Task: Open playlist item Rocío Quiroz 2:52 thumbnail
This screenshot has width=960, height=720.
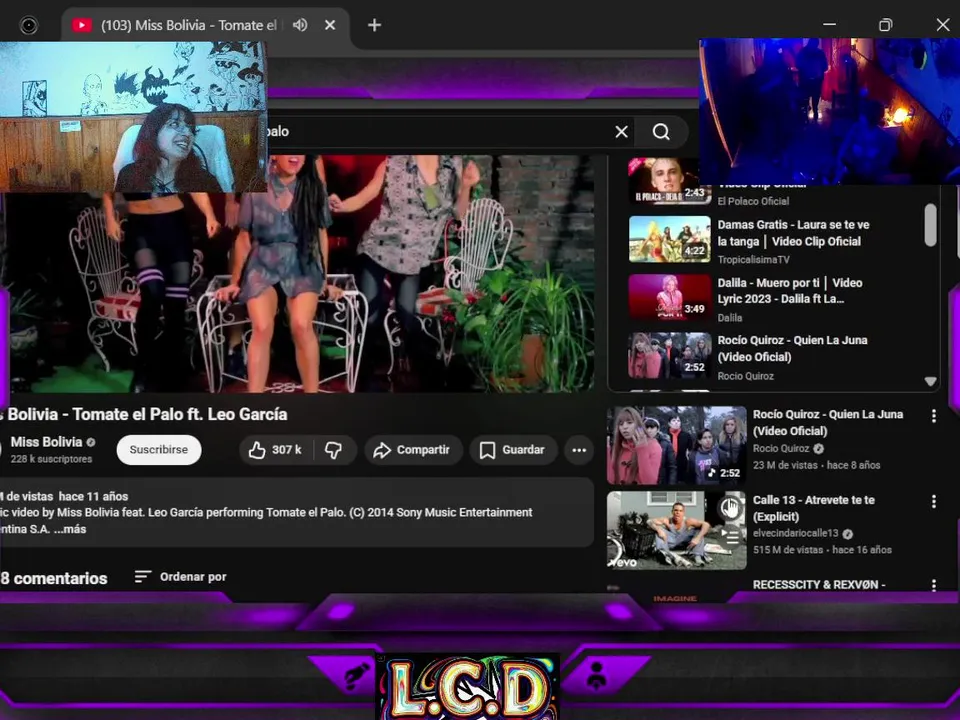Action: coord(670,356)
